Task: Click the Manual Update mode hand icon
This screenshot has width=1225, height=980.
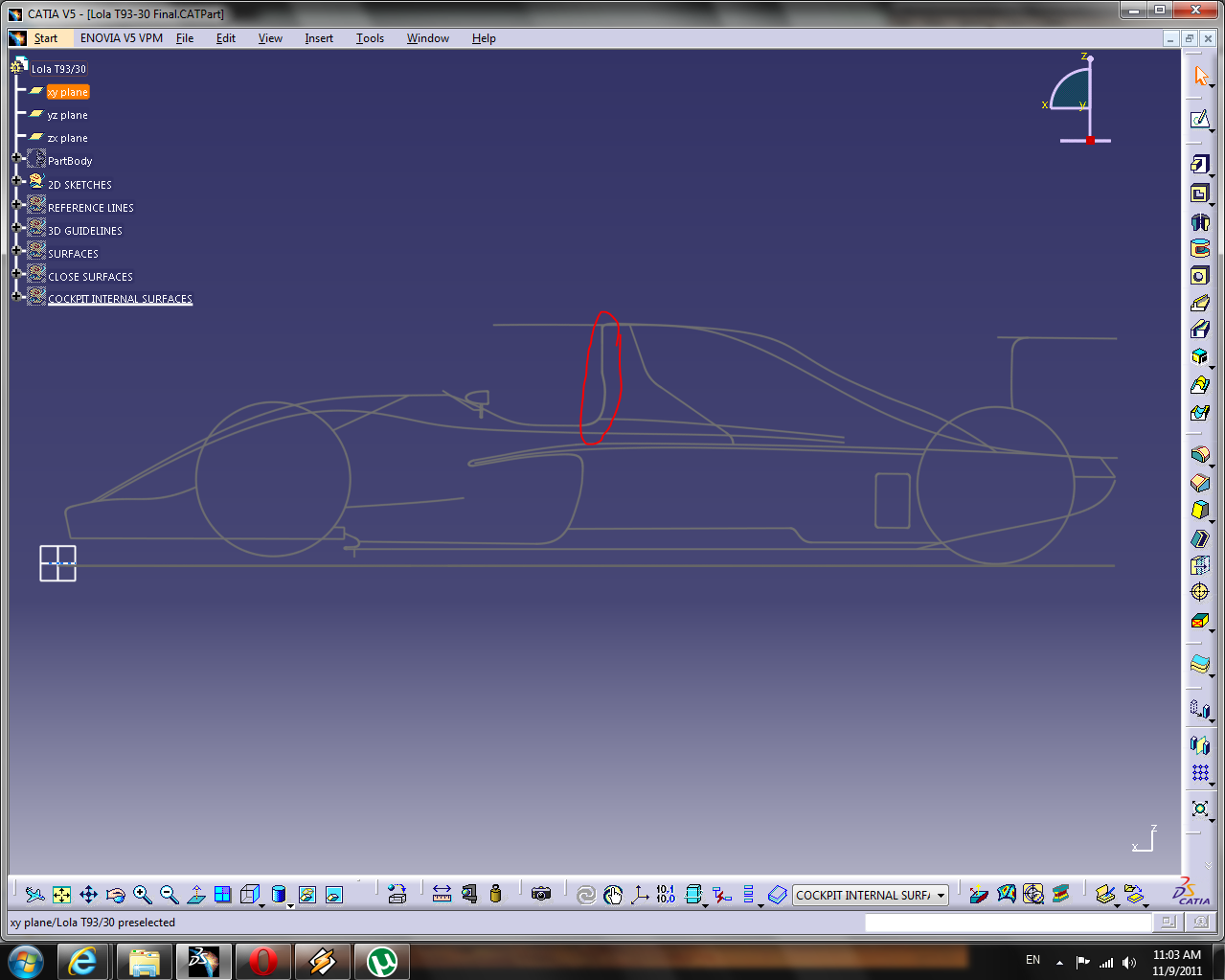Action: tap(613, 895)
